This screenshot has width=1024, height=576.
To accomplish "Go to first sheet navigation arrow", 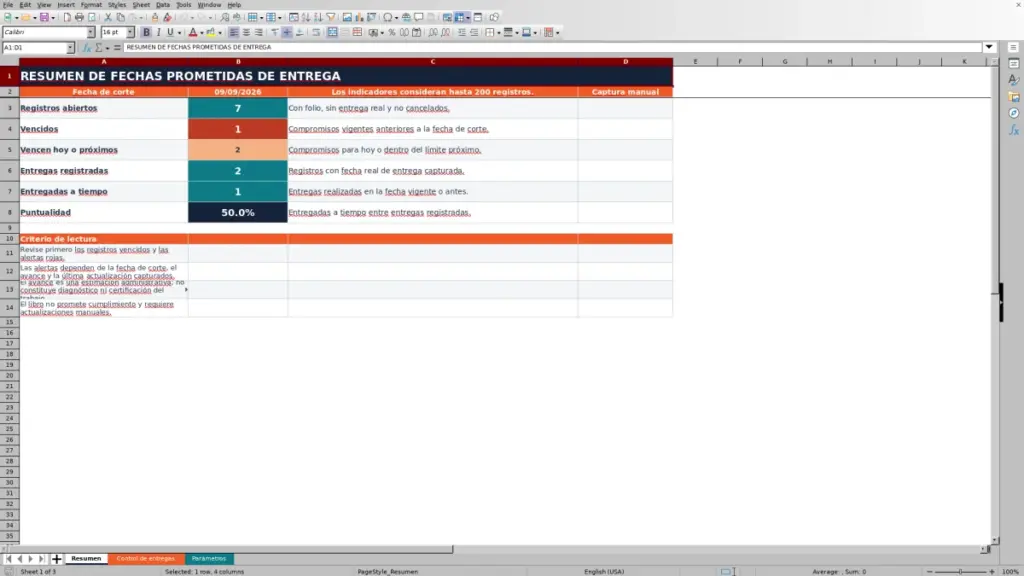I will (x=8, y=559).
